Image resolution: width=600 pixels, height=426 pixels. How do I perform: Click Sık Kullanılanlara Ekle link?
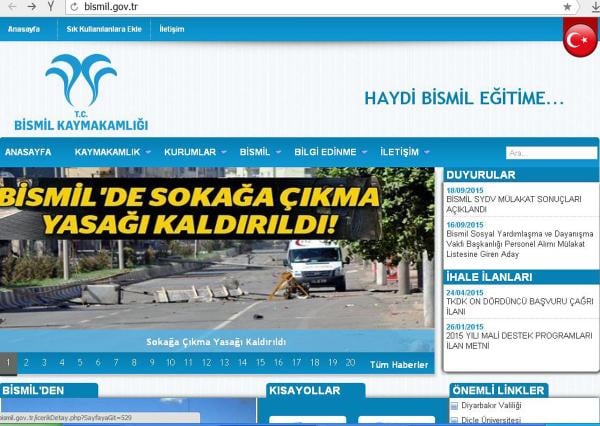[104, 29]
